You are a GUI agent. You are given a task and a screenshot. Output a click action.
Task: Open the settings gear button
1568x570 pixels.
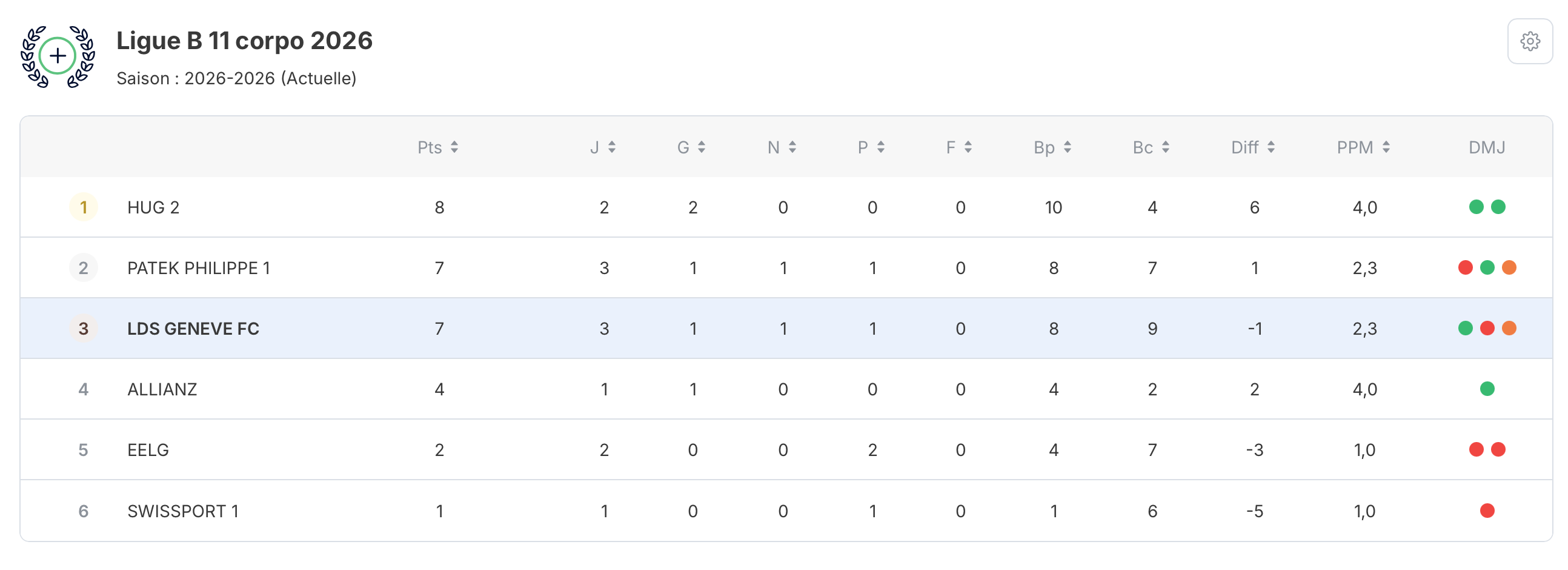coord(1530,41)
